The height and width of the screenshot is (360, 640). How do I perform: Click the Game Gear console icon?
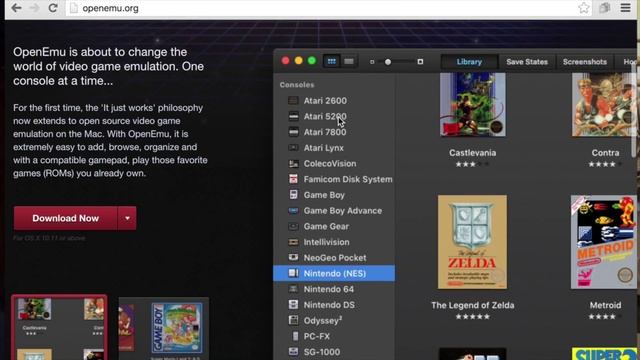click(293, 226)
